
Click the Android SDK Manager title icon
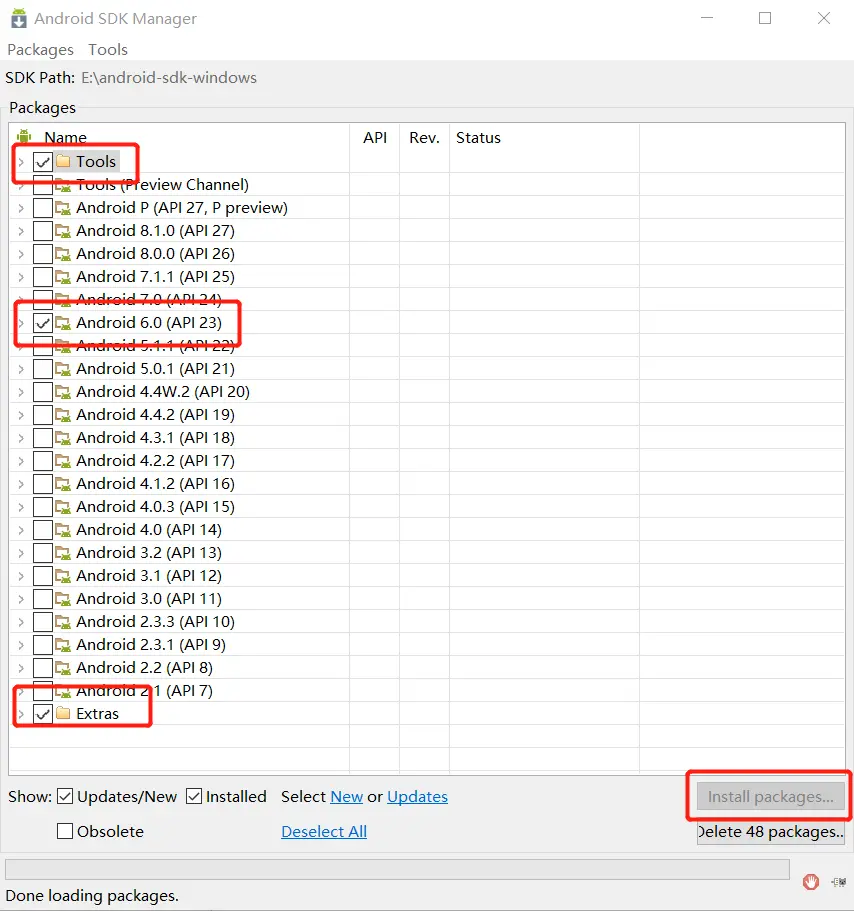pos(19,18)
